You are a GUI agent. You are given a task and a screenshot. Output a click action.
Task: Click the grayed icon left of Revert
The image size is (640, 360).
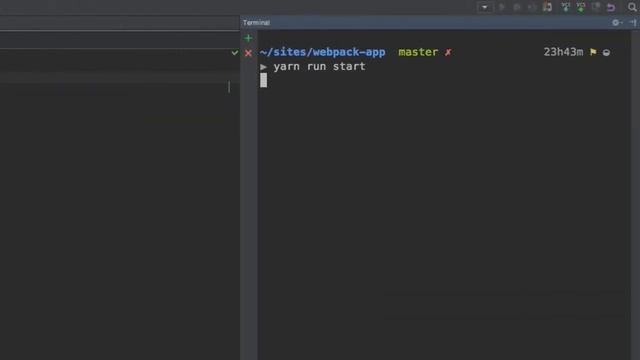coord(596,7)
